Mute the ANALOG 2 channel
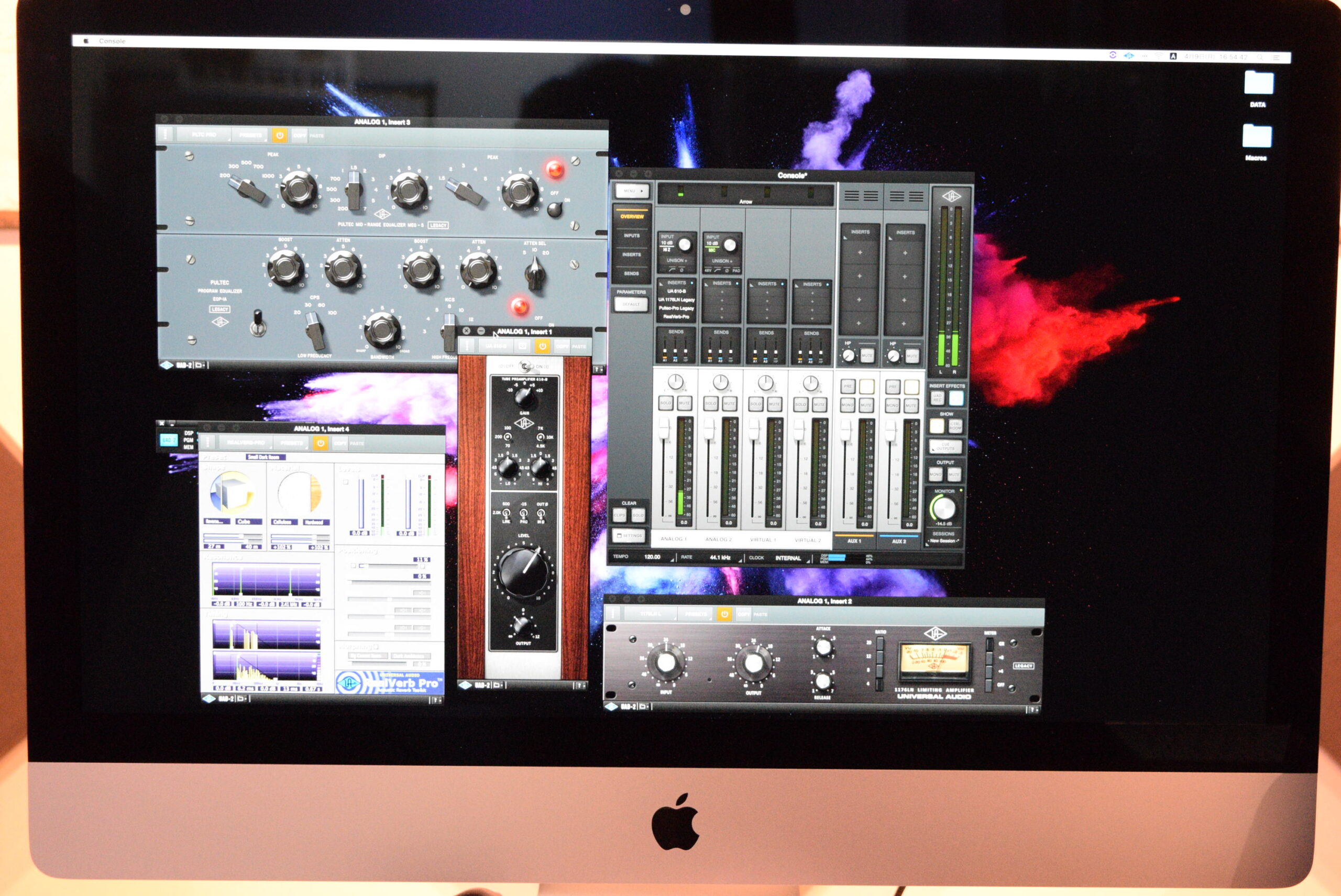1341x896 pixels. [729, 403]
